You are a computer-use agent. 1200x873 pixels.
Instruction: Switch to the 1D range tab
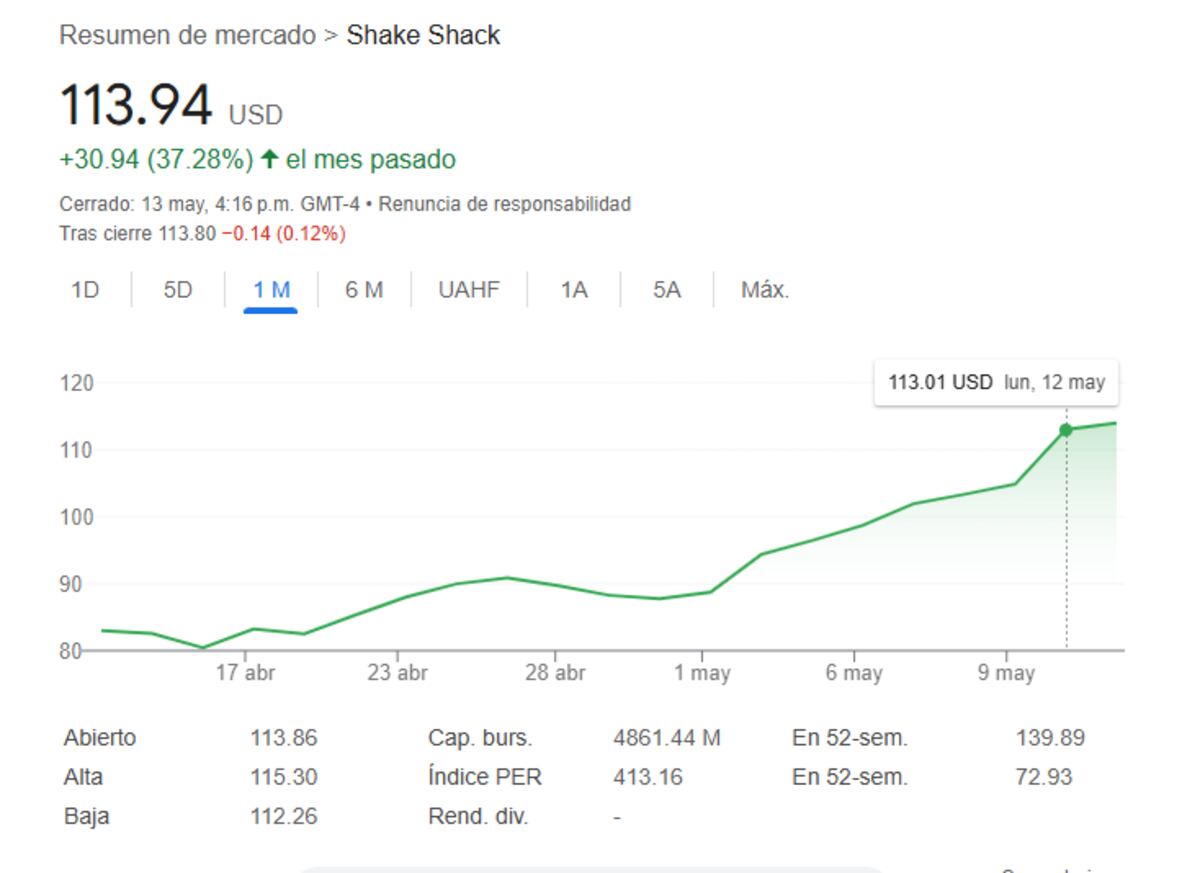(85, 291)
